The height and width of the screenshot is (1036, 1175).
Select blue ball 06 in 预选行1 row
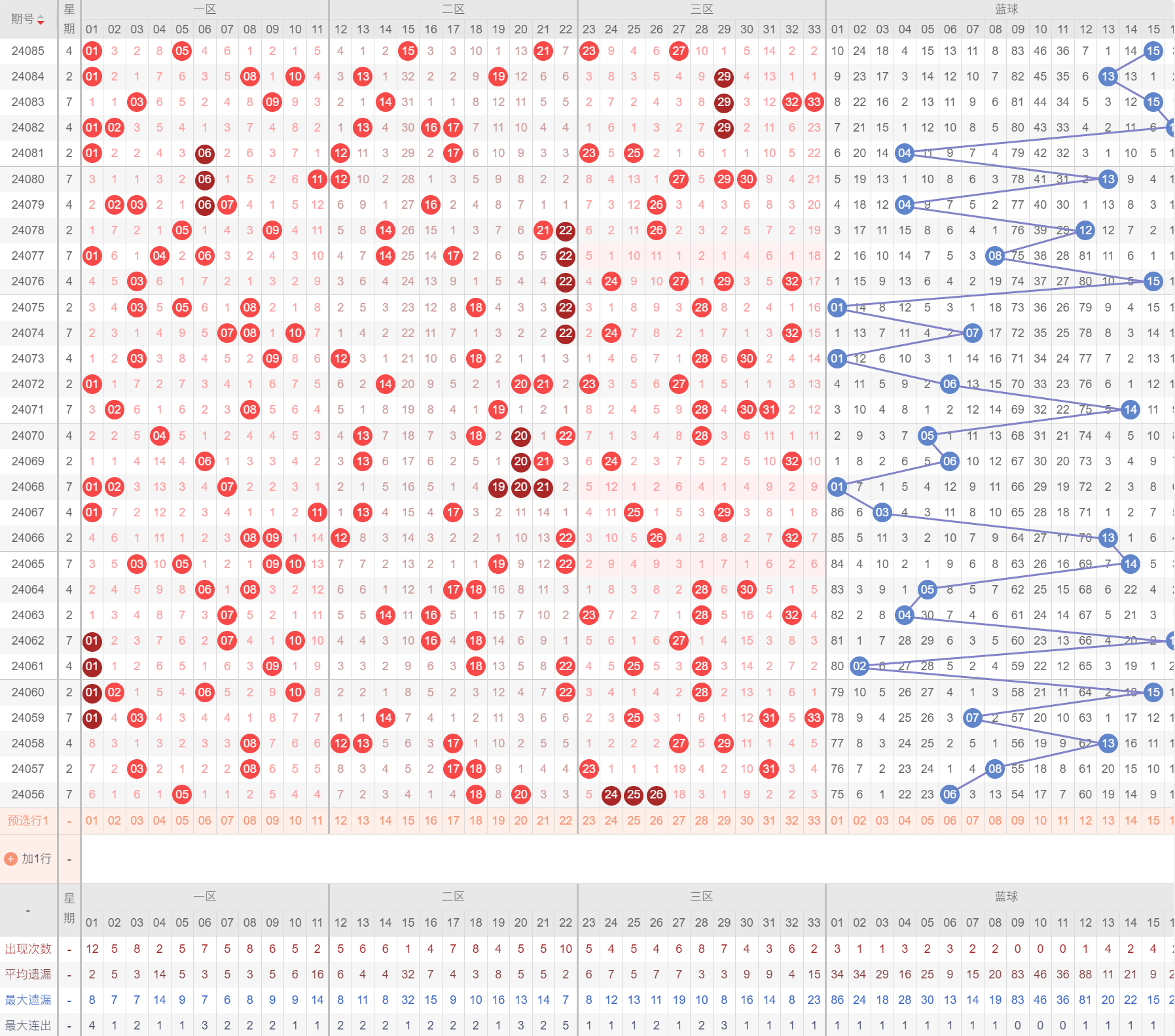950,821
